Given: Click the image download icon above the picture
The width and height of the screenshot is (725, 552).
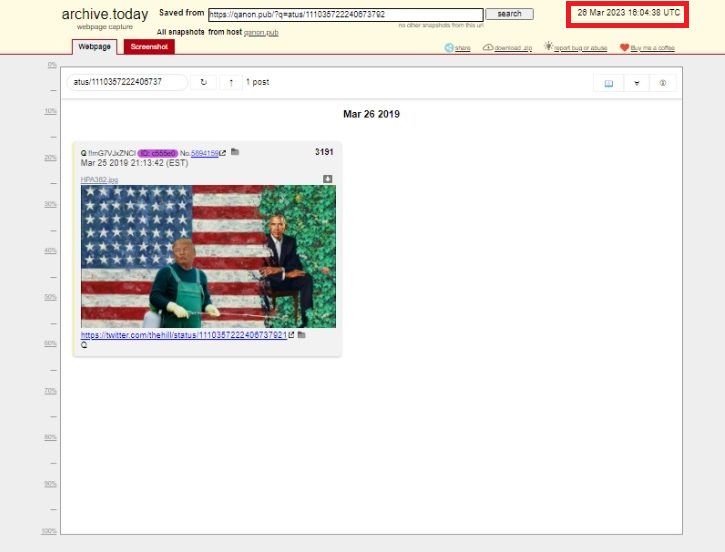Looking at the screenshot, I should click(x=327, y=179).
